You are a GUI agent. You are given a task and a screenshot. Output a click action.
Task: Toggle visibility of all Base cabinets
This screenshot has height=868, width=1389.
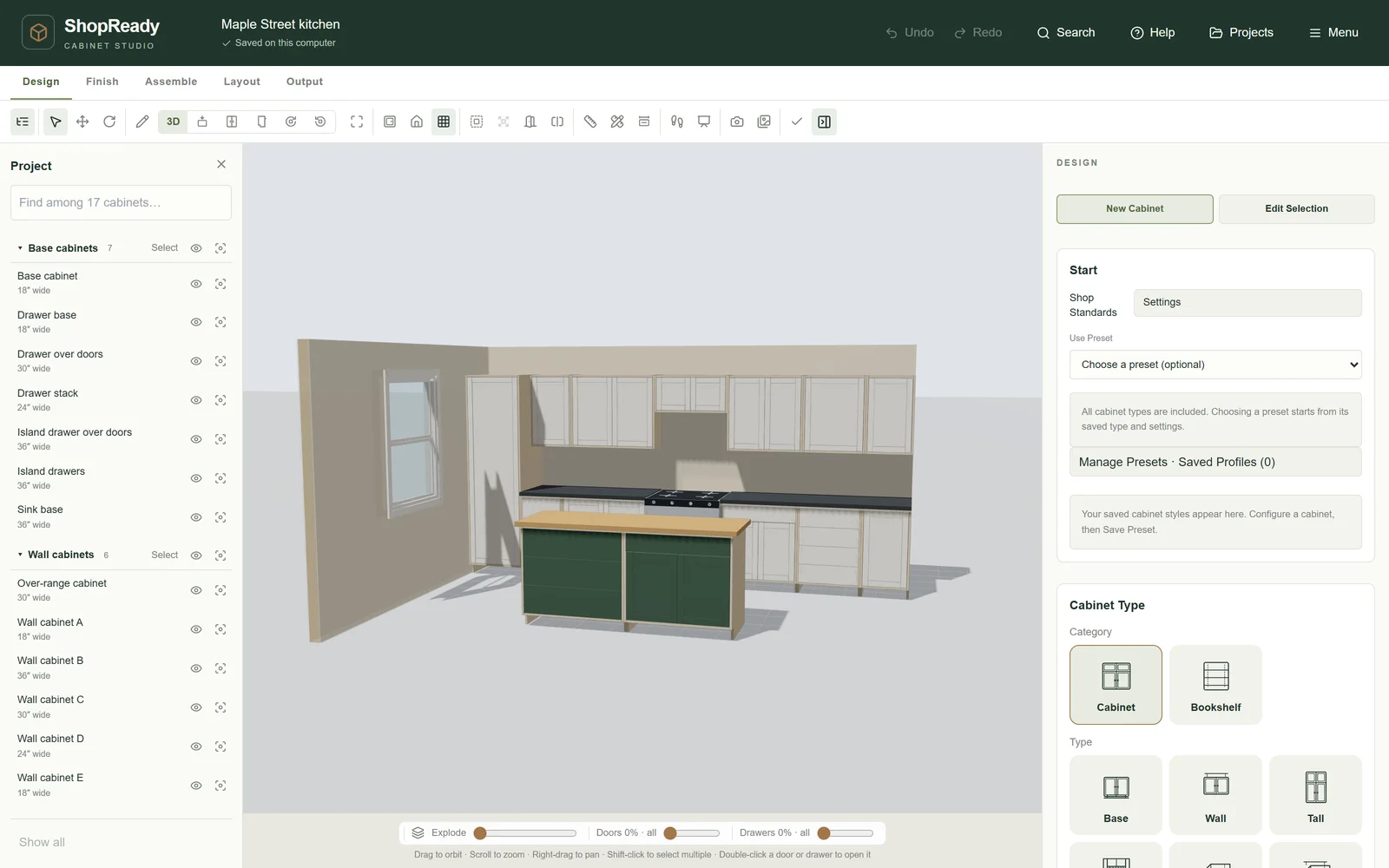(196, 248)
